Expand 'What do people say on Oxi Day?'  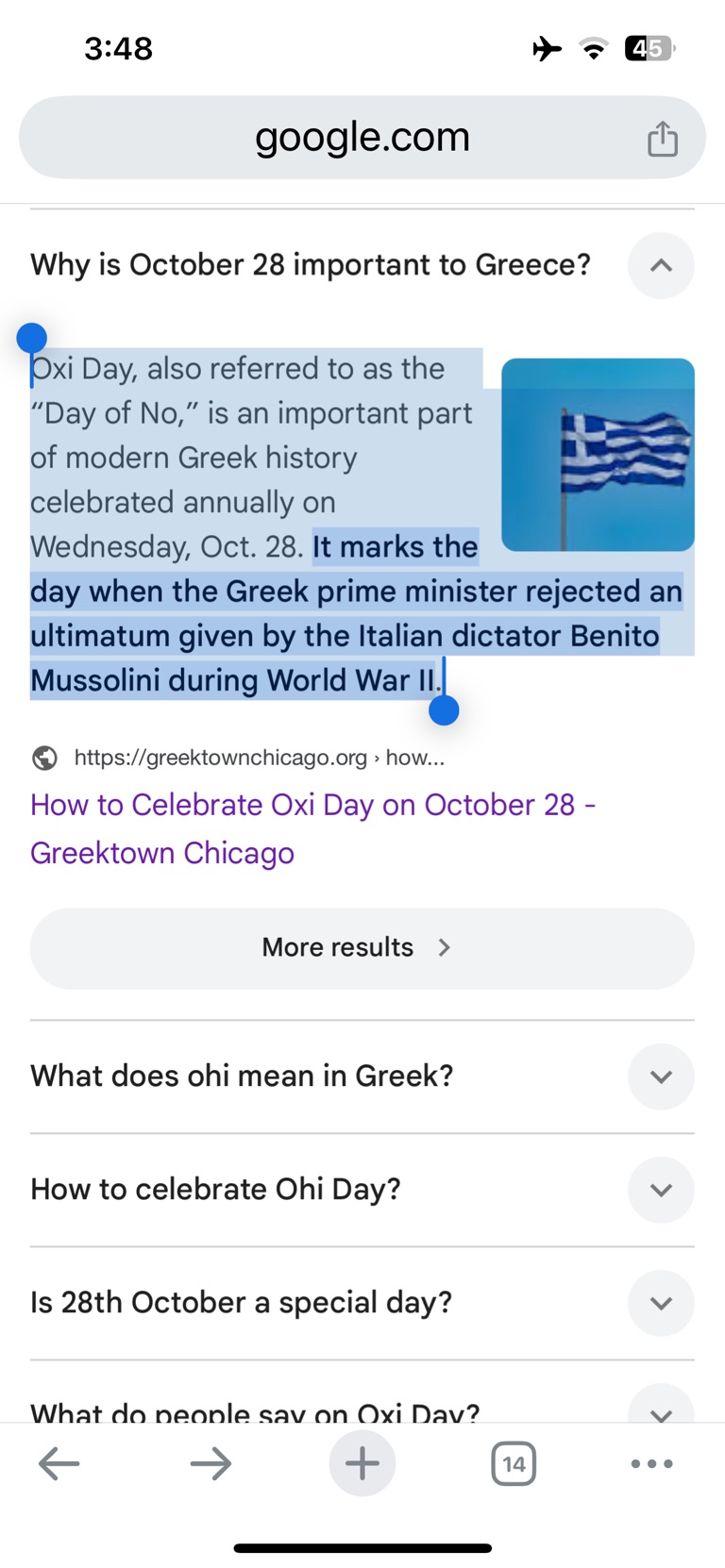(x=661, y=1410)
